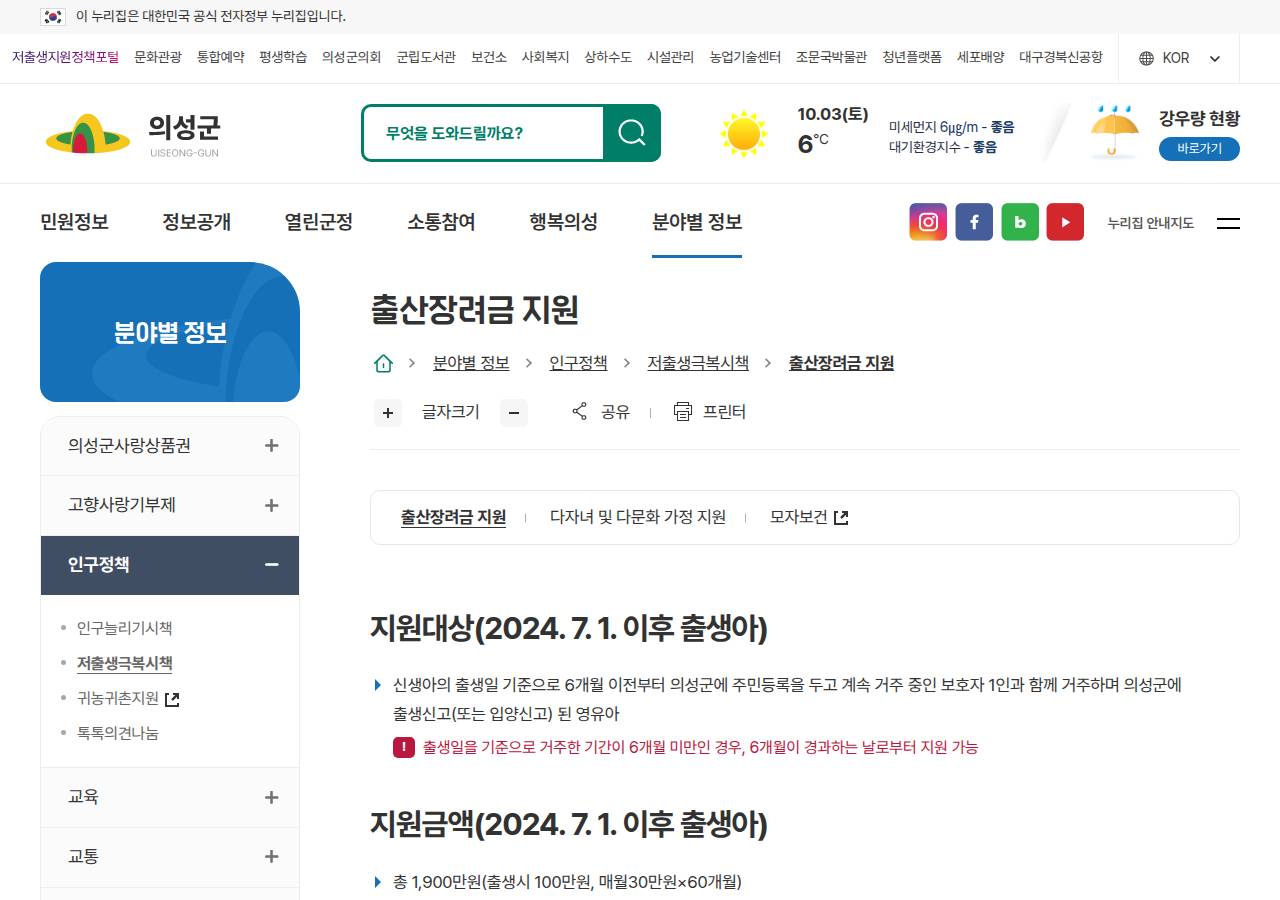Select 다자녀 및 다문화 가정 지원 tab
Screen dimensions: 1280x900
tap(638, 517)
